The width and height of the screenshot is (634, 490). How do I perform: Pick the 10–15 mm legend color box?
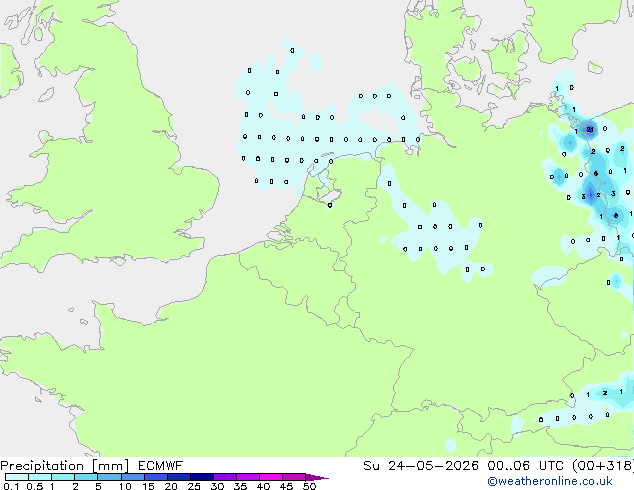point(132,477)
